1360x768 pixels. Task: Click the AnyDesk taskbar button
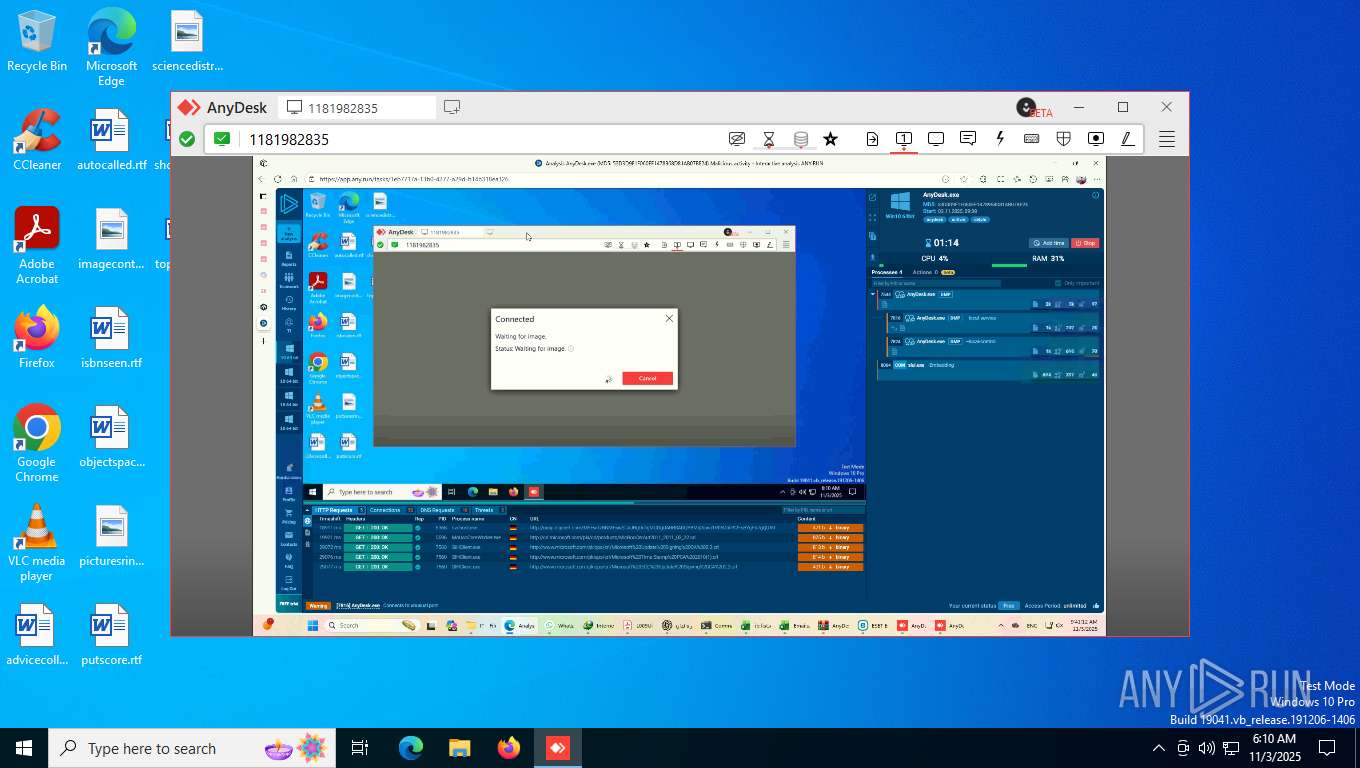pyautogui.click(x=557, y=748)
